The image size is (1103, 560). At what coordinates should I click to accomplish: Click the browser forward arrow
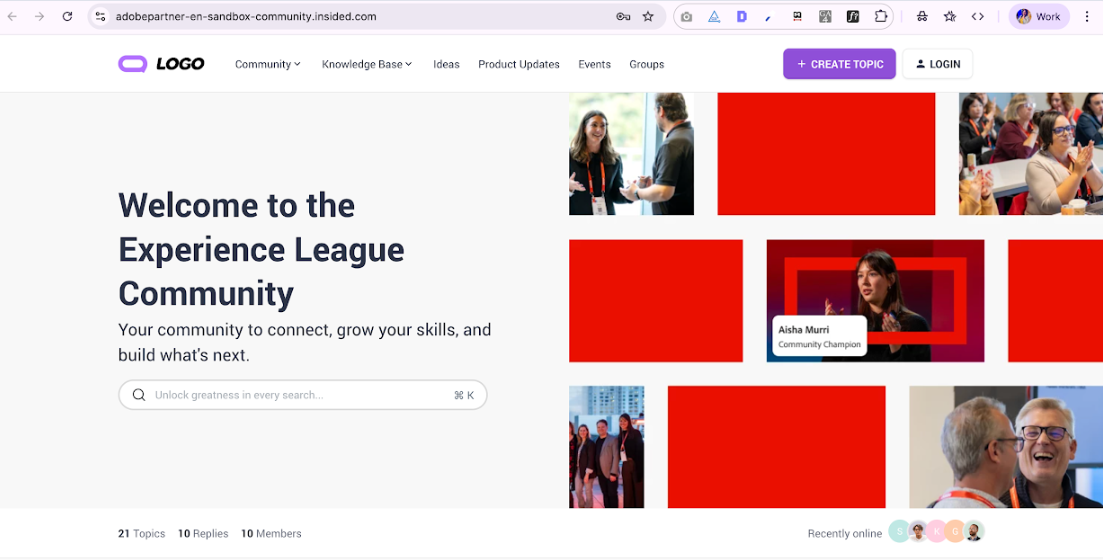tap(39, 16)
